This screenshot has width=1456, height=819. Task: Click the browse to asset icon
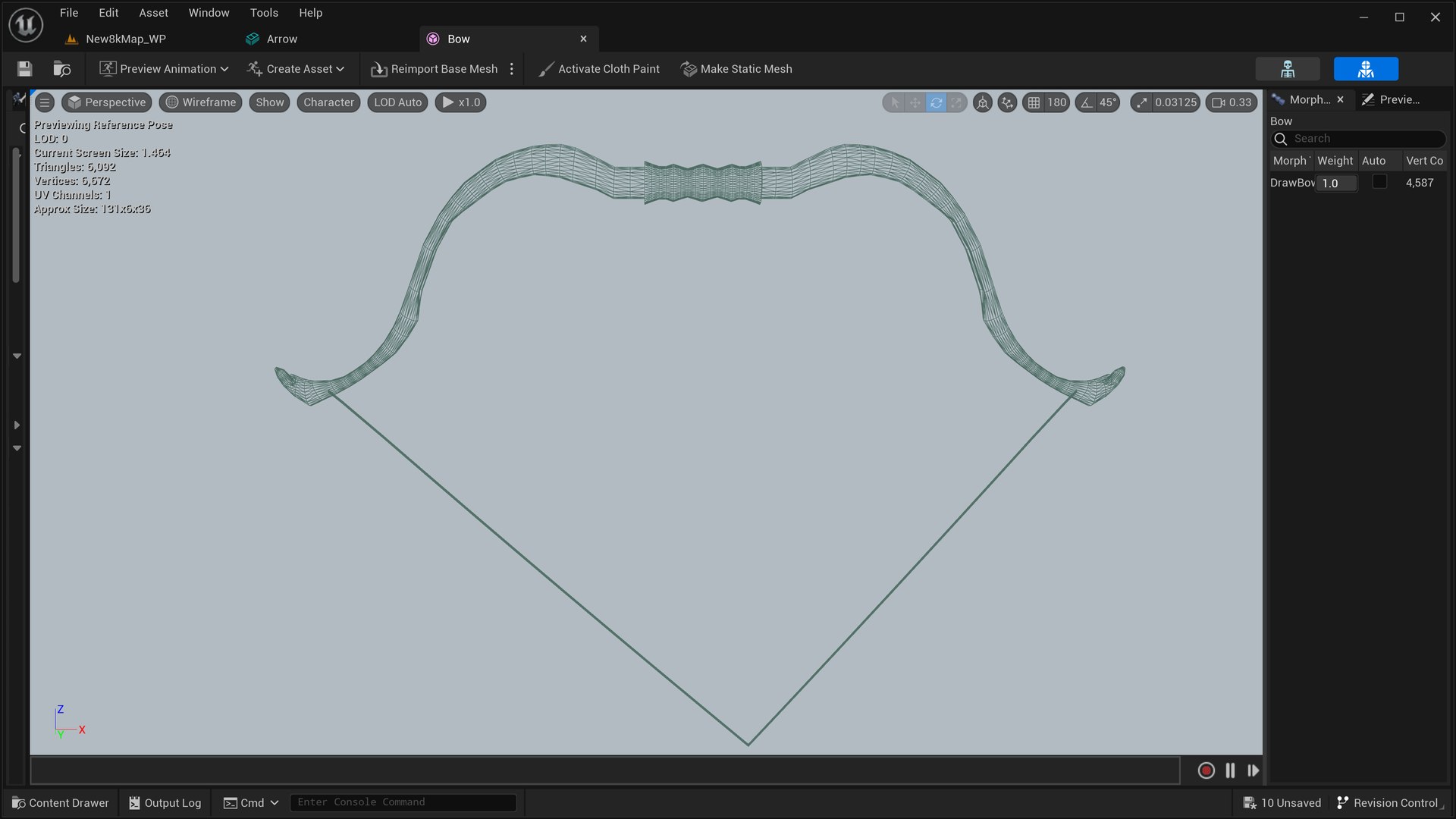(62, 69)
